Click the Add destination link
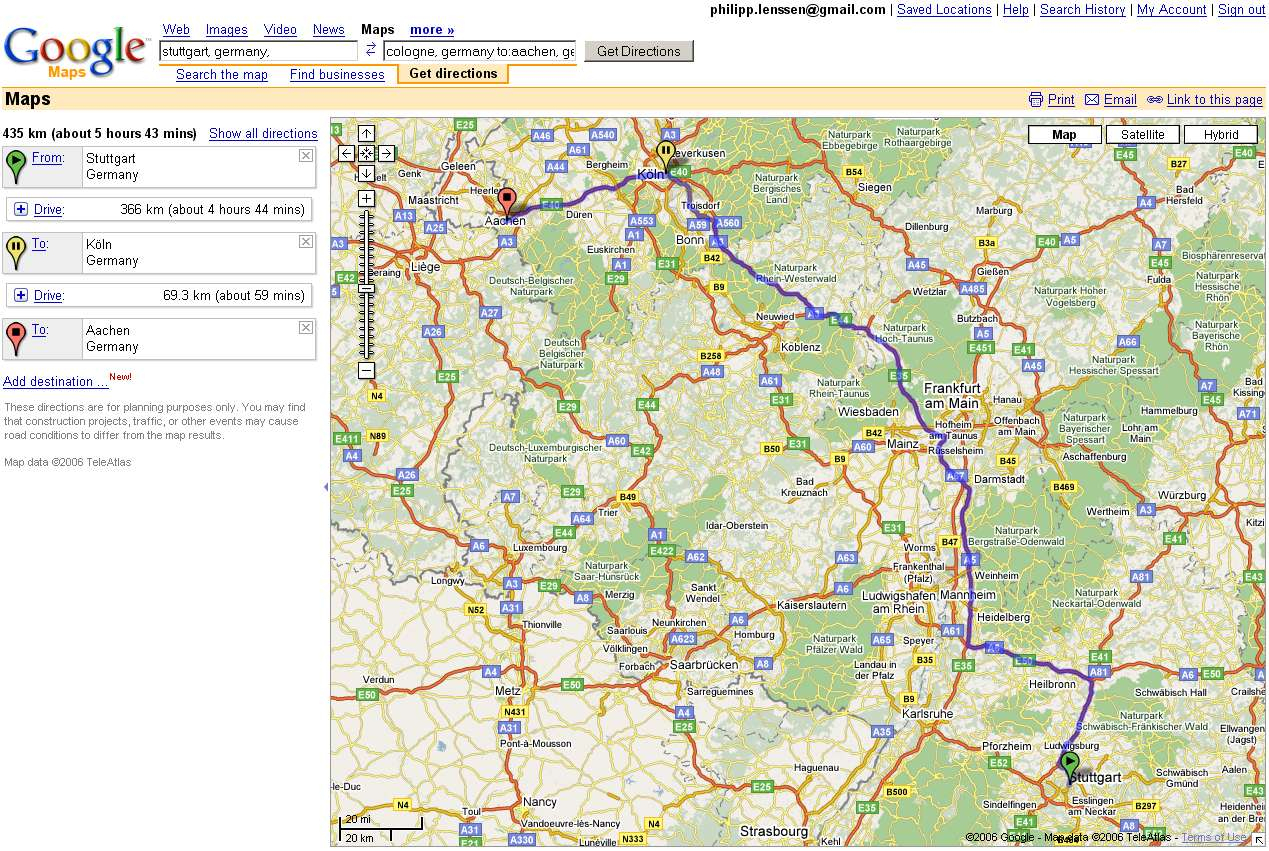The height and width of the screenshot is (851, 1269). [56, 381]
